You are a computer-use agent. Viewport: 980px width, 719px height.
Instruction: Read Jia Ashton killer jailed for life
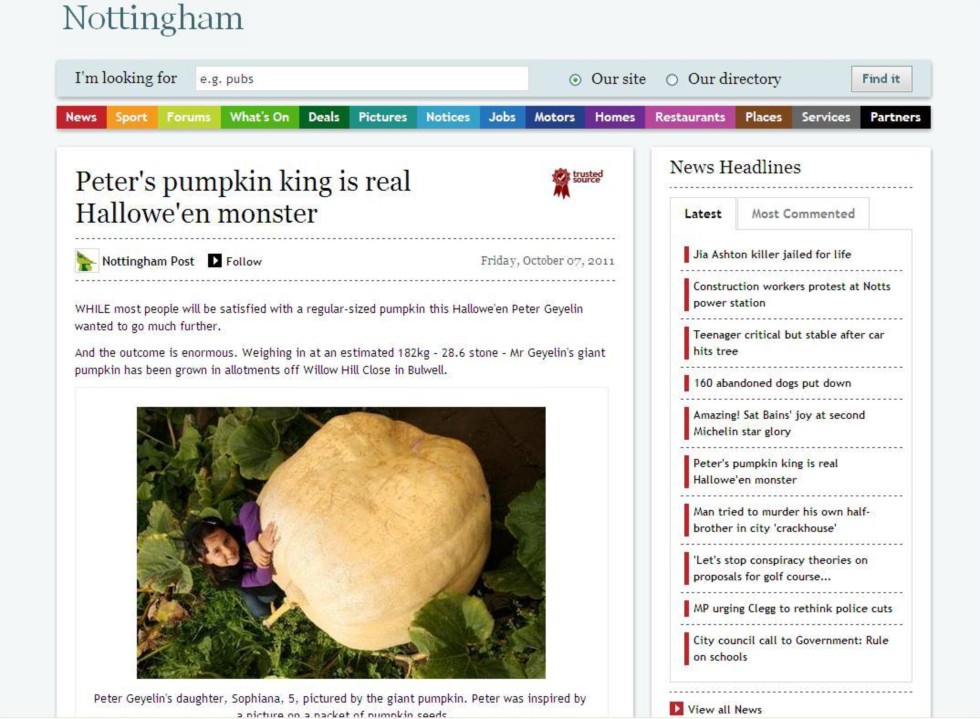pos(772,254)
